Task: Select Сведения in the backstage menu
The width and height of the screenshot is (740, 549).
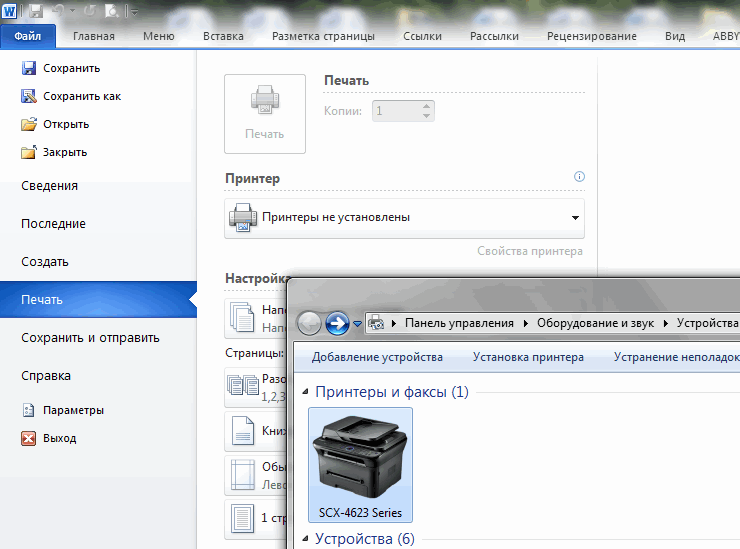Action: pyautogui.click(x=49, y=186)
